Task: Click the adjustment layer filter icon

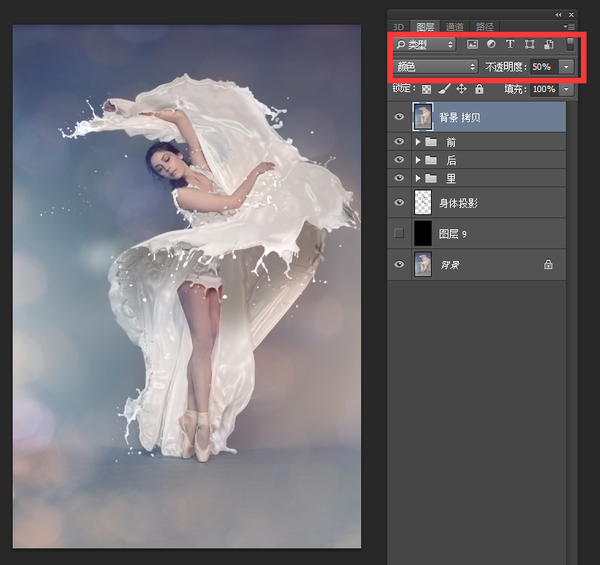Action: [491, 45]
